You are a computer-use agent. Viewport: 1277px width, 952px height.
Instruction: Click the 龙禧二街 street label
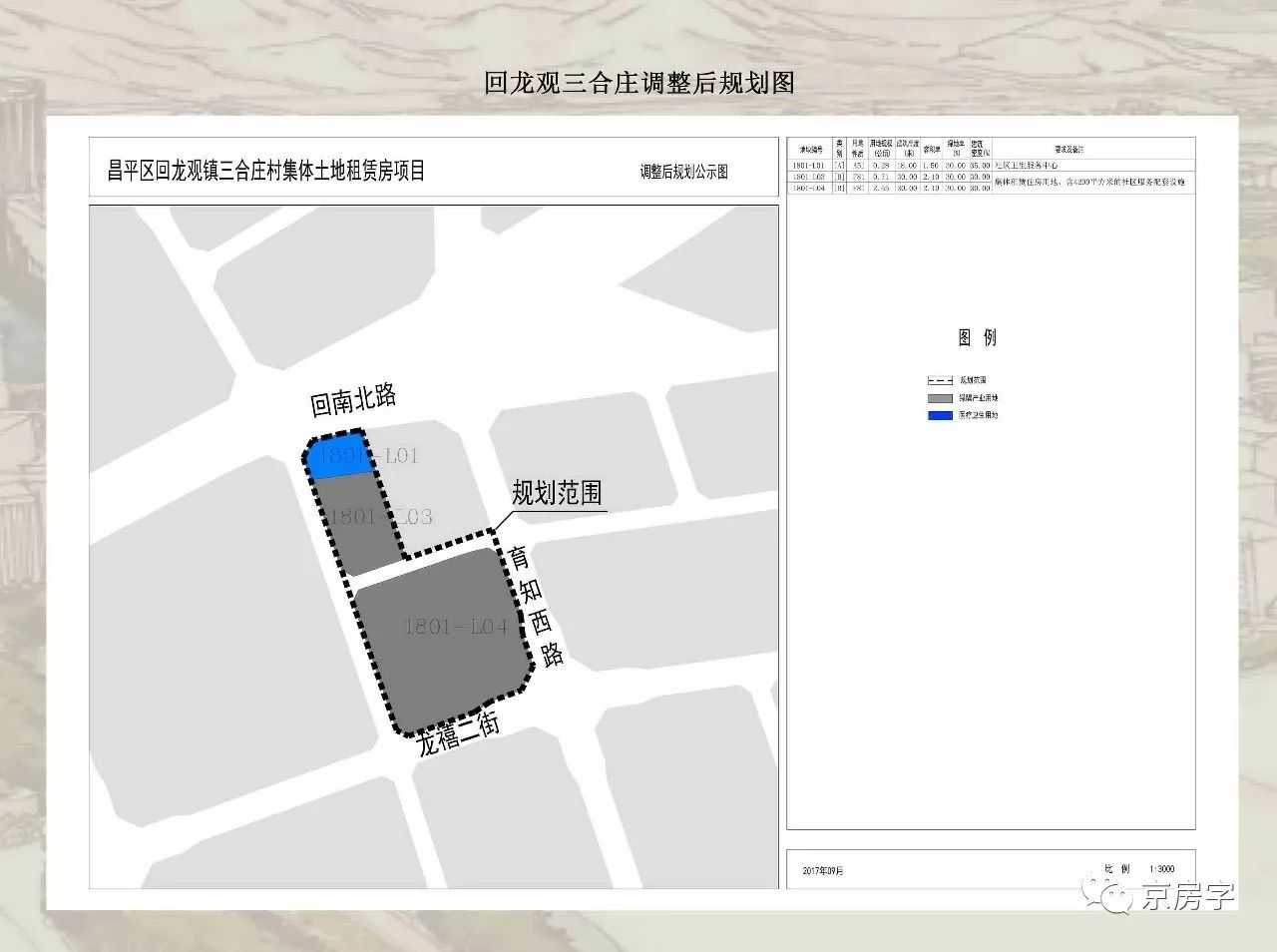click(458, 735)
